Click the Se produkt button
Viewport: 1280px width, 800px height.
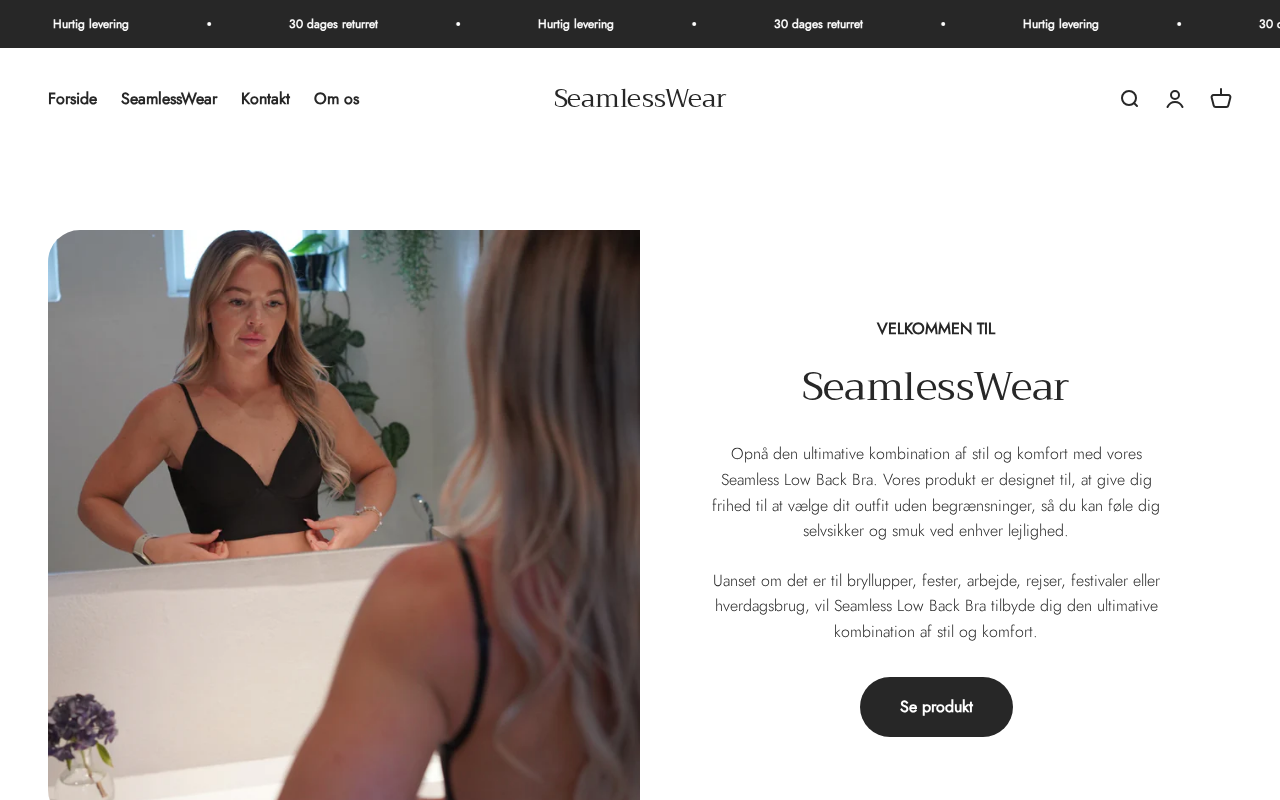[936, 707]
